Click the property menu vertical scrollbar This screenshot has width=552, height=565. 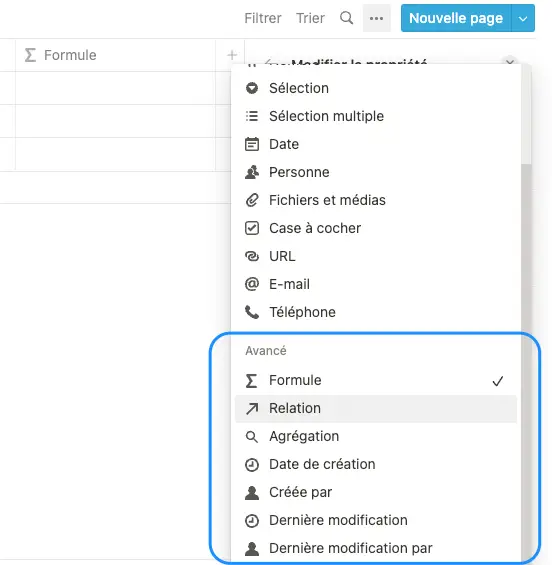(x=526, y=360)
